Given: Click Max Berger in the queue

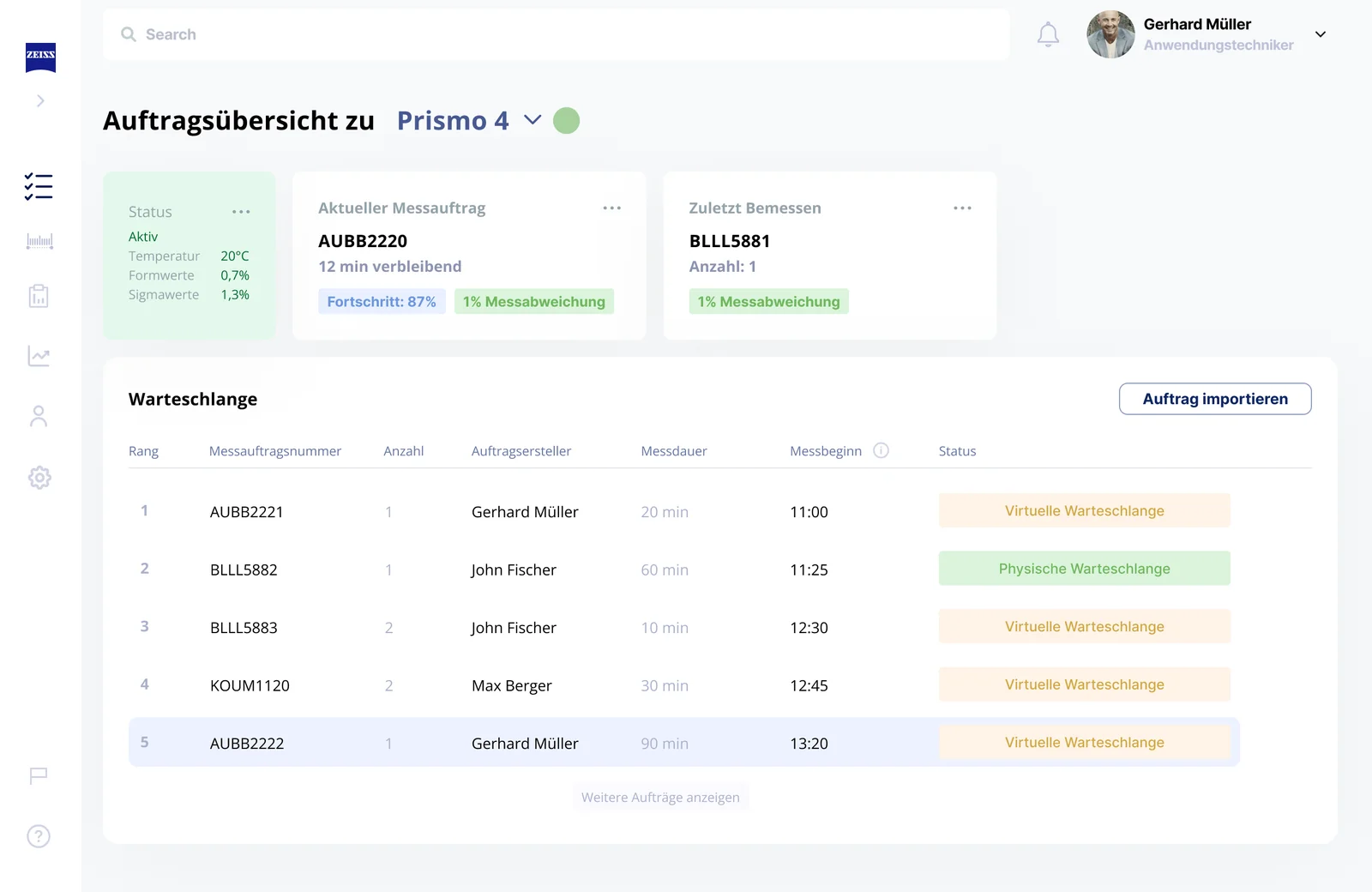Looking at the screenshot, I should pos(512,685).
